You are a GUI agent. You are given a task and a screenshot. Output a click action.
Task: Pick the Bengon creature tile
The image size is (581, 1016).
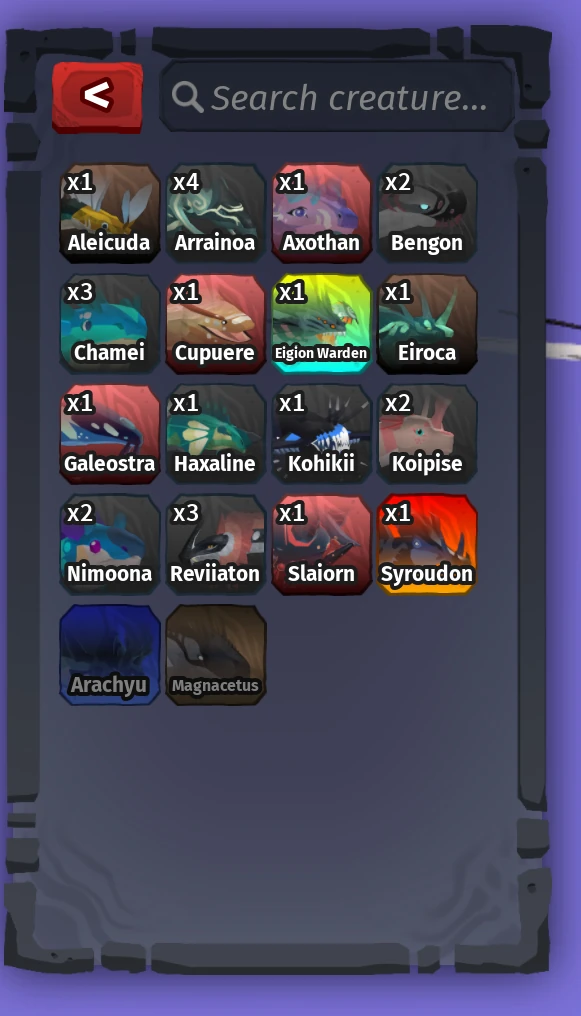[427, 213]
